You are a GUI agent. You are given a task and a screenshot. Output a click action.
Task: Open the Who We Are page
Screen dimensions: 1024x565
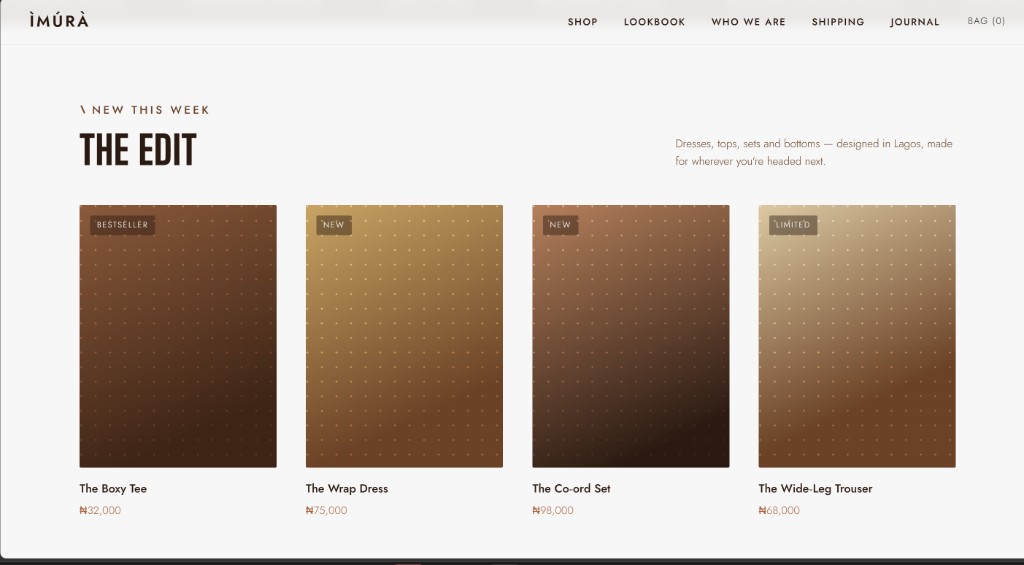point(748,22)
